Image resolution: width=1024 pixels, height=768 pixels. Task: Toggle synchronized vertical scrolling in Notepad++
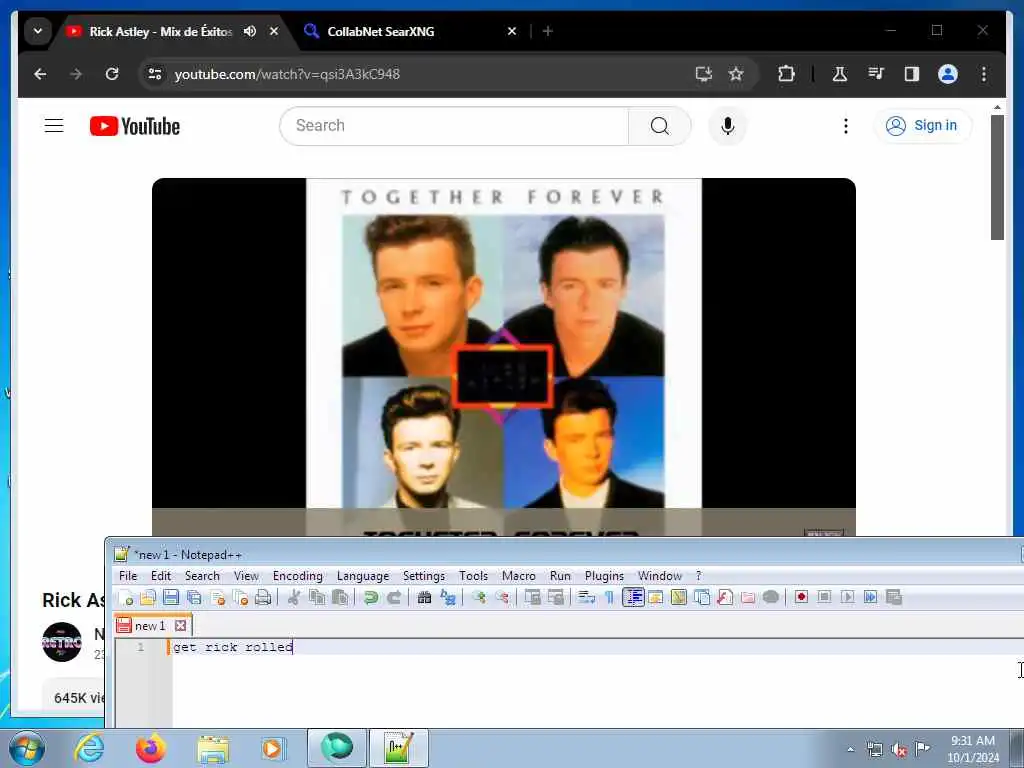532,598
